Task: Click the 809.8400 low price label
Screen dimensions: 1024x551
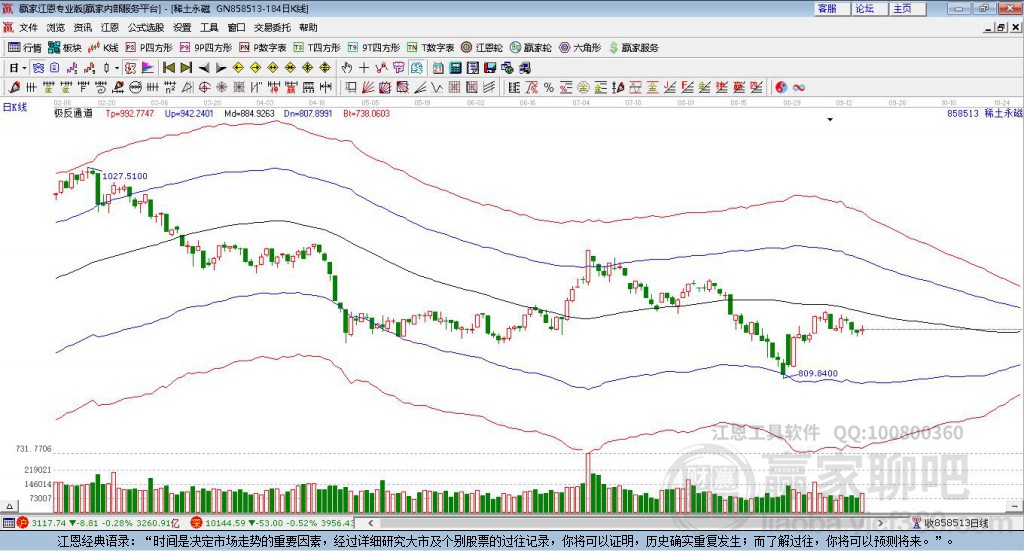Action: coord(818,373)
